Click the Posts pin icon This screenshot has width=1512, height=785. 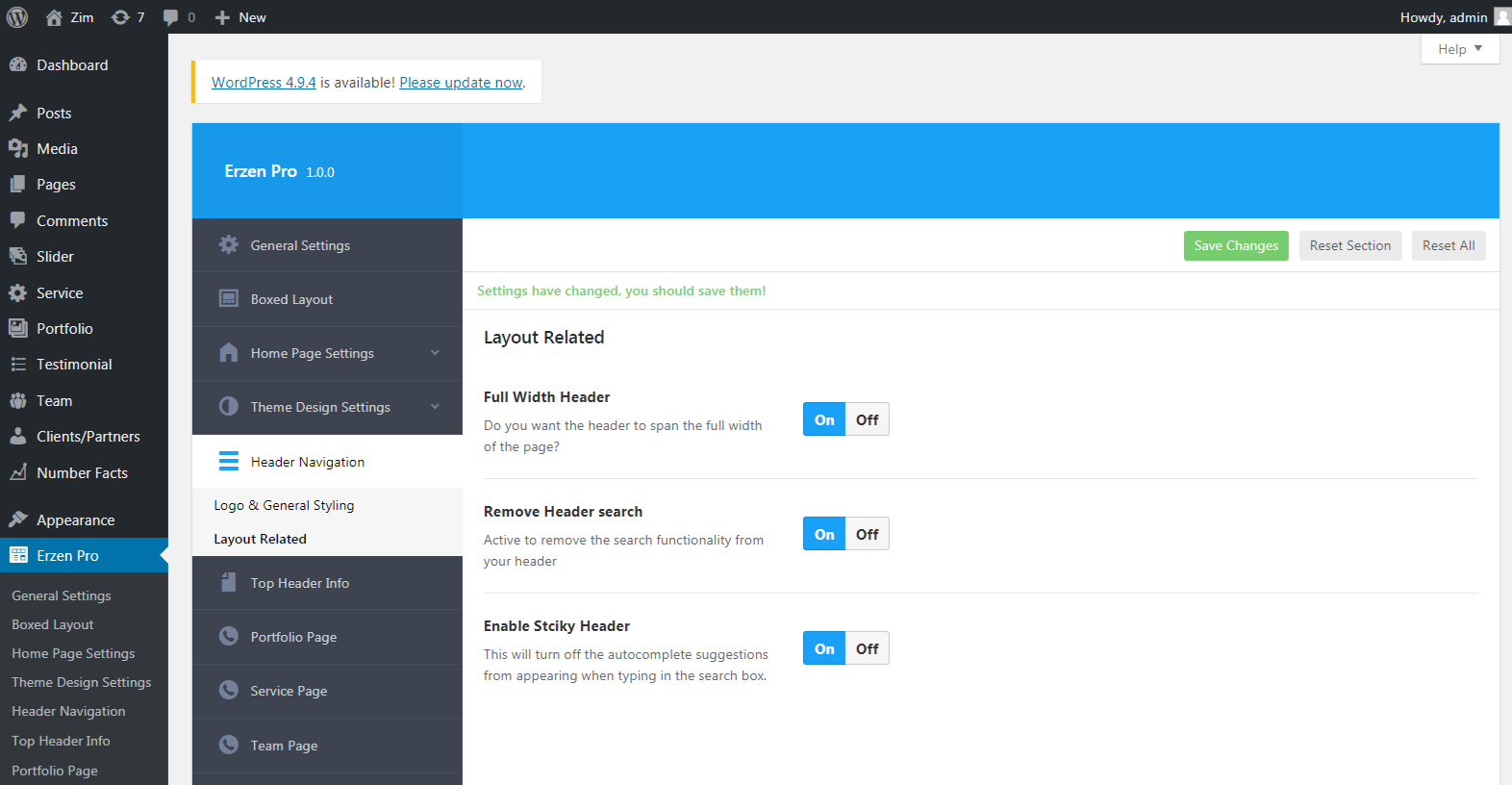(x=17, y=113)
